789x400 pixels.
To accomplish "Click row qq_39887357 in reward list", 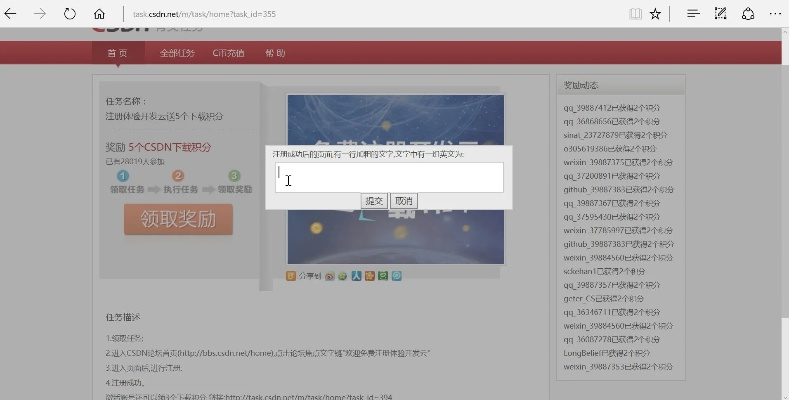I will pyautogui.click(x=611, y=284).
